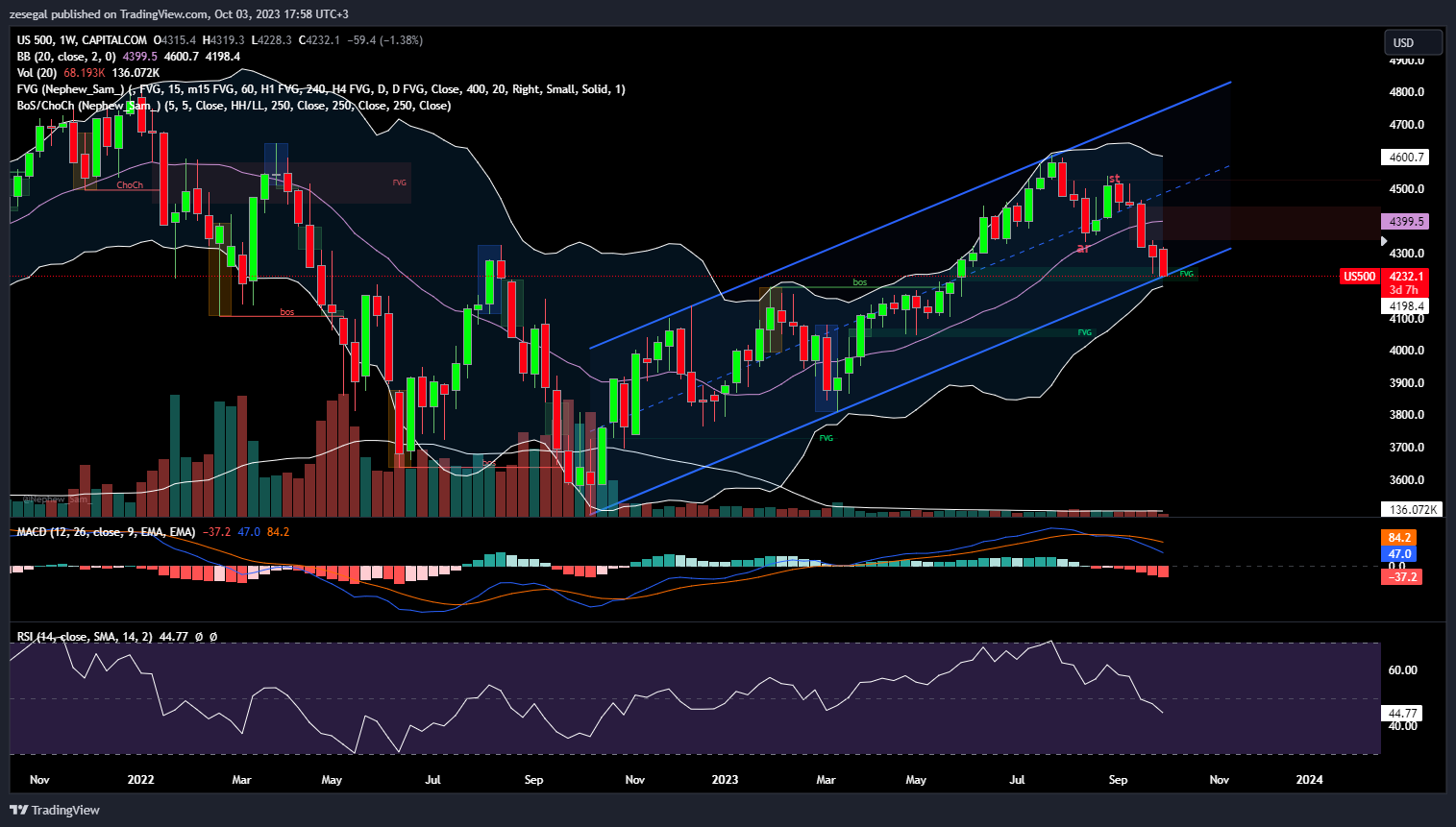The image size is (1456, 827).
Task: Open the TradingView logo link
Action: [x=55, y=810]
